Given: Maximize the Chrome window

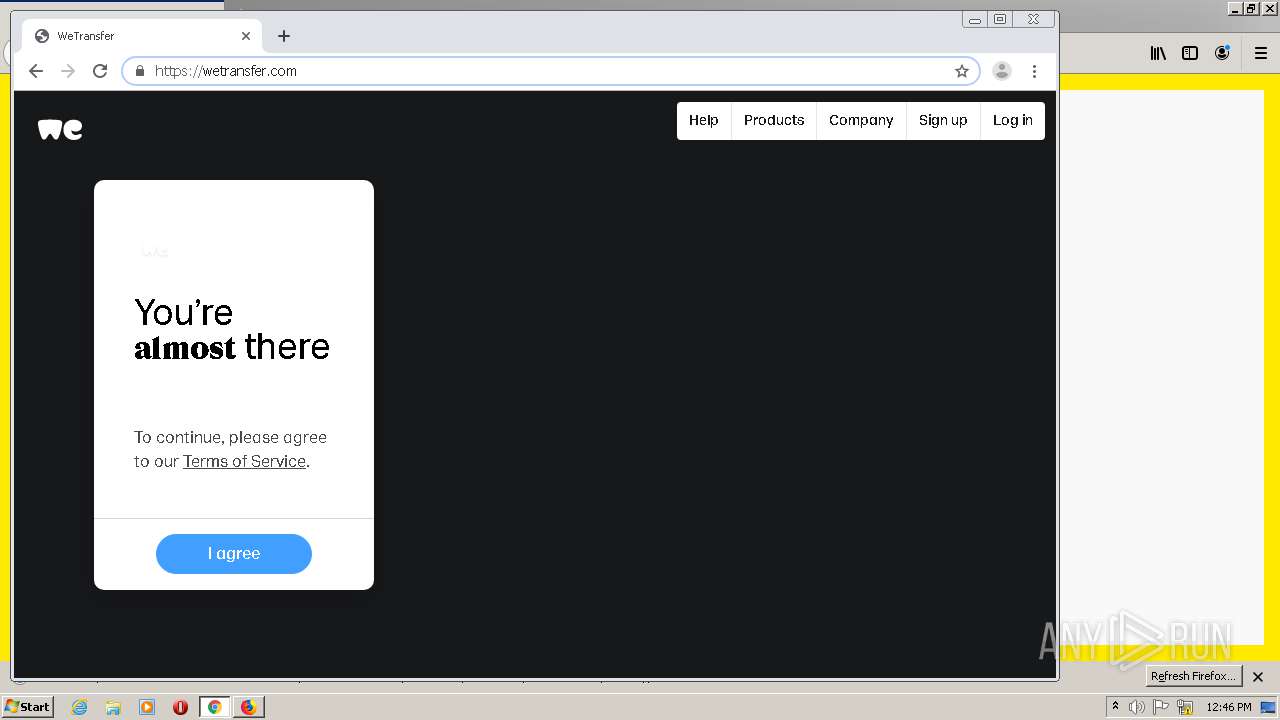Looking at the screenshot, I should coord(1000,19).
